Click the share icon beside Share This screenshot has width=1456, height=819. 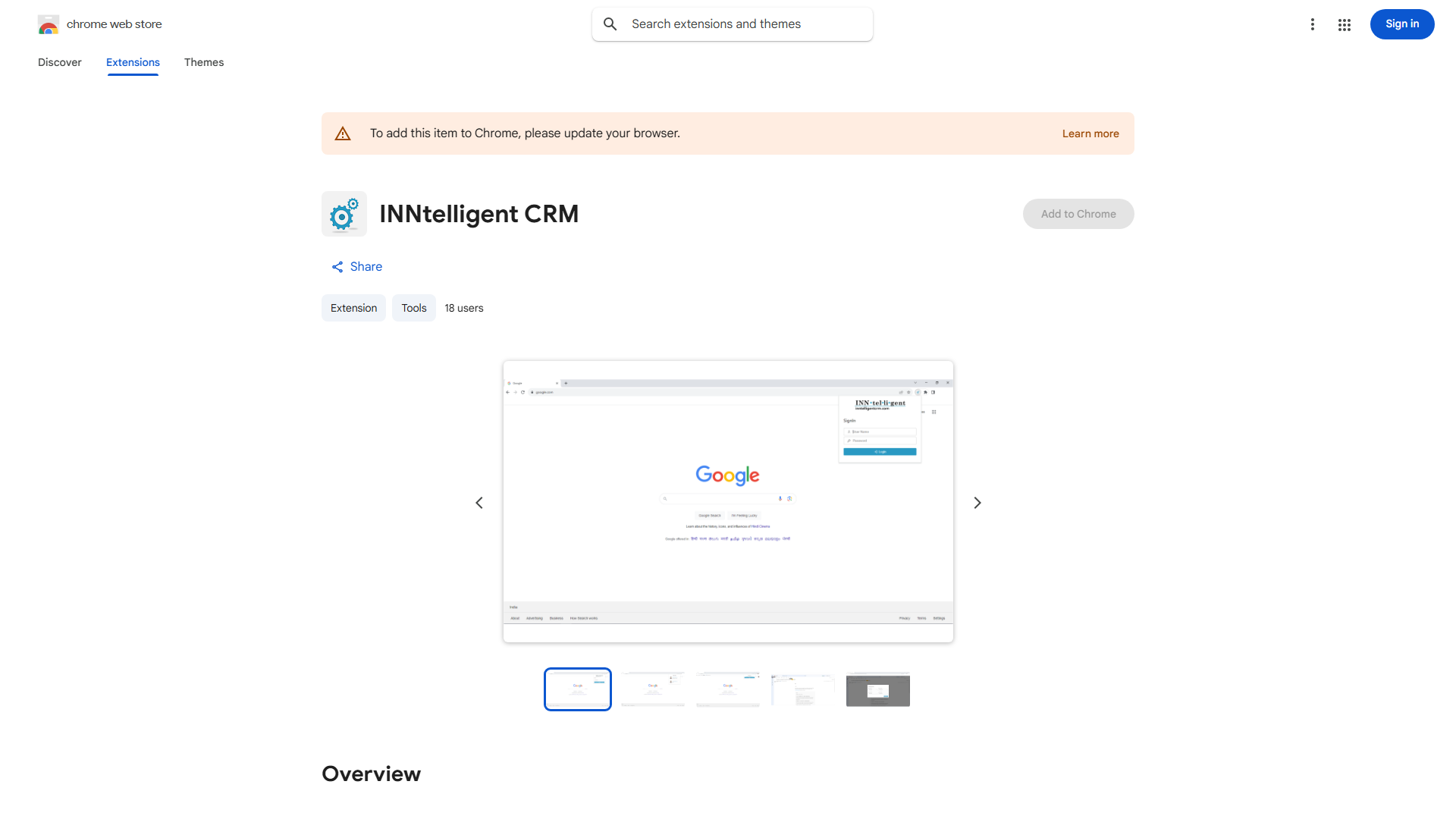point(337,267)
